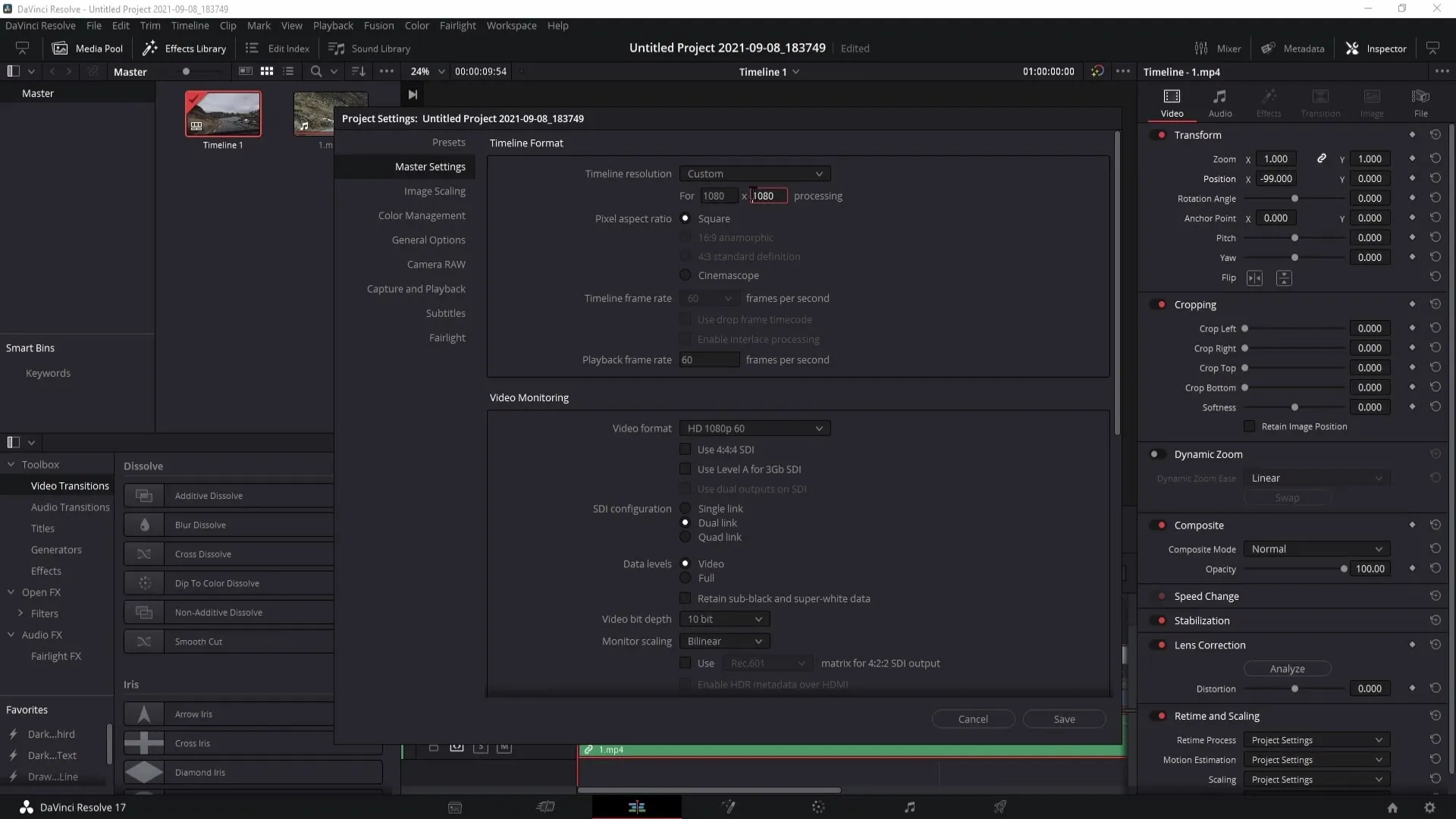Toggle the Dynamic Zoom enable switch

1156,454
